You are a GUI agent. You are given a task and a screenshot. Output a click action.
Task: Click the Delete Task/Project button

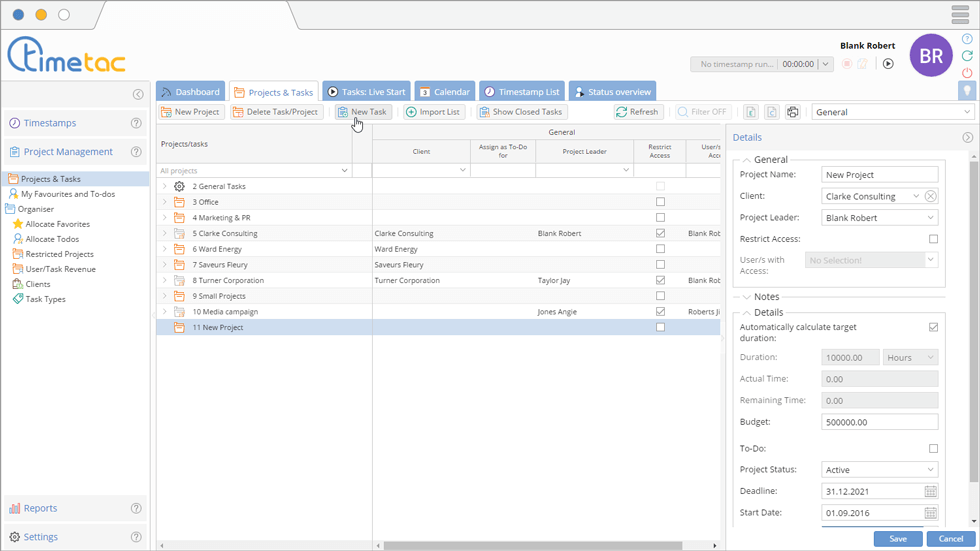(276, 112)
